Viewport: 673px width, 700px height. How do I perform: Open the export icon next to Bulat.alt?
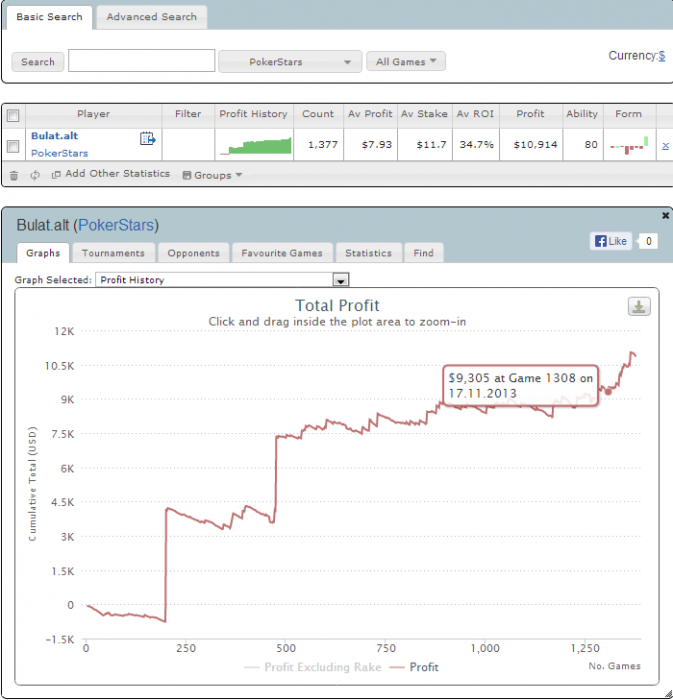coord(147,139)
